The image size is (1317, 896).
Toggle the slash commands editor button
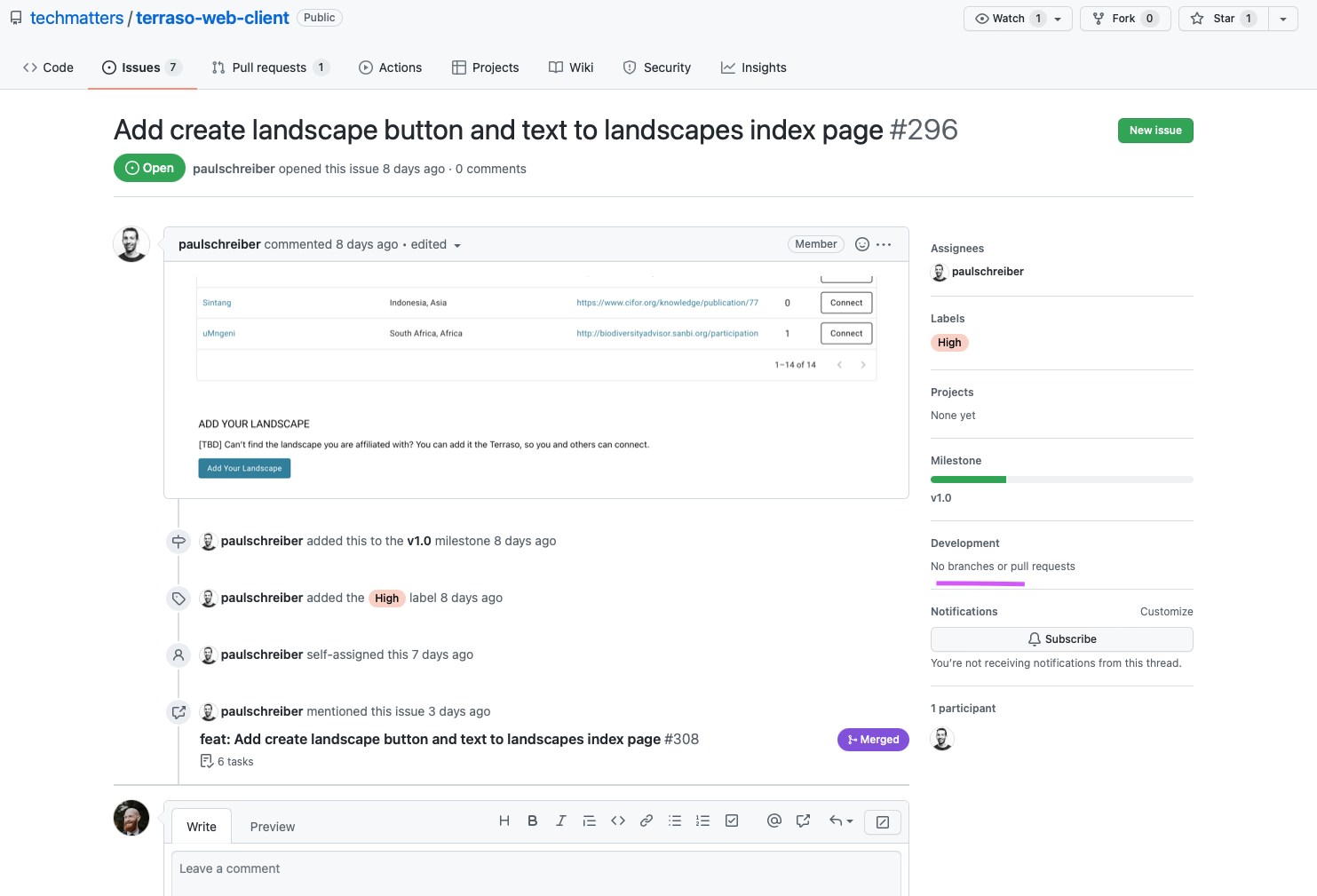(x=883, y=822)
